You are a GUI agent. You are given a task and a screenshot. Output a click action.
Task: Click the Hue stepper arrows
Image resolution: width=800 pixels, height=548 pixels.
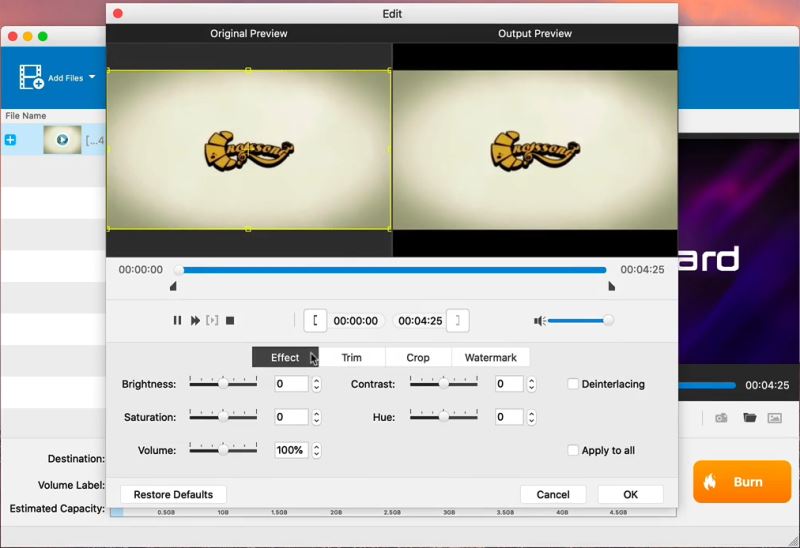pyautogui.click(x=532, y=417)
